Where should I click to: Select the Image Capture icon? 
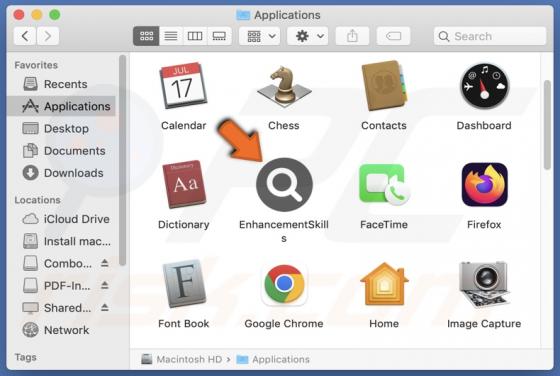[484, 284]
